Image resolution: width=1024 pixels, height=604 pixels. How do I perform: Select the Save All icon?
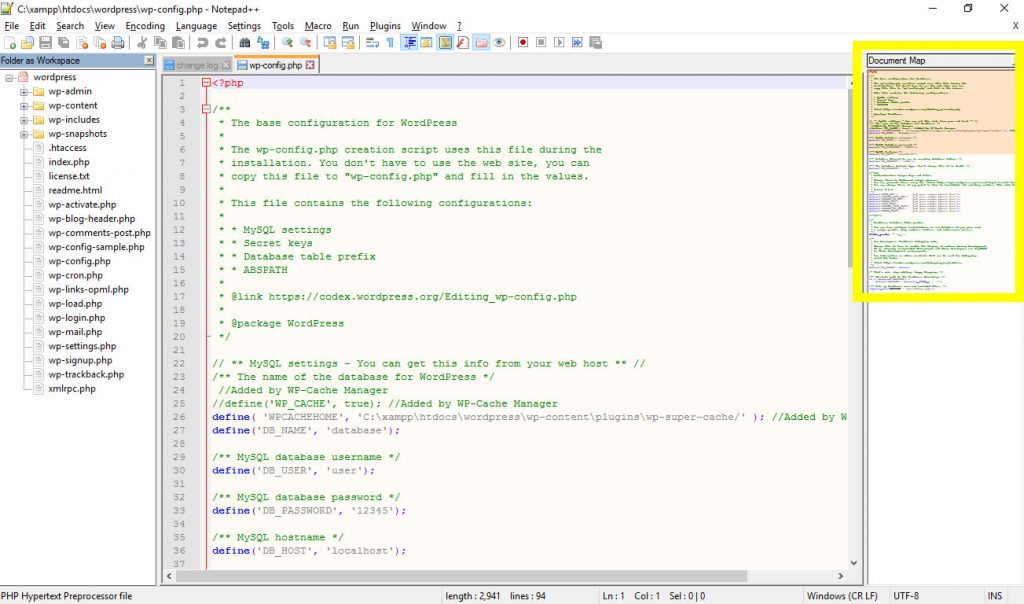(63, 42)
